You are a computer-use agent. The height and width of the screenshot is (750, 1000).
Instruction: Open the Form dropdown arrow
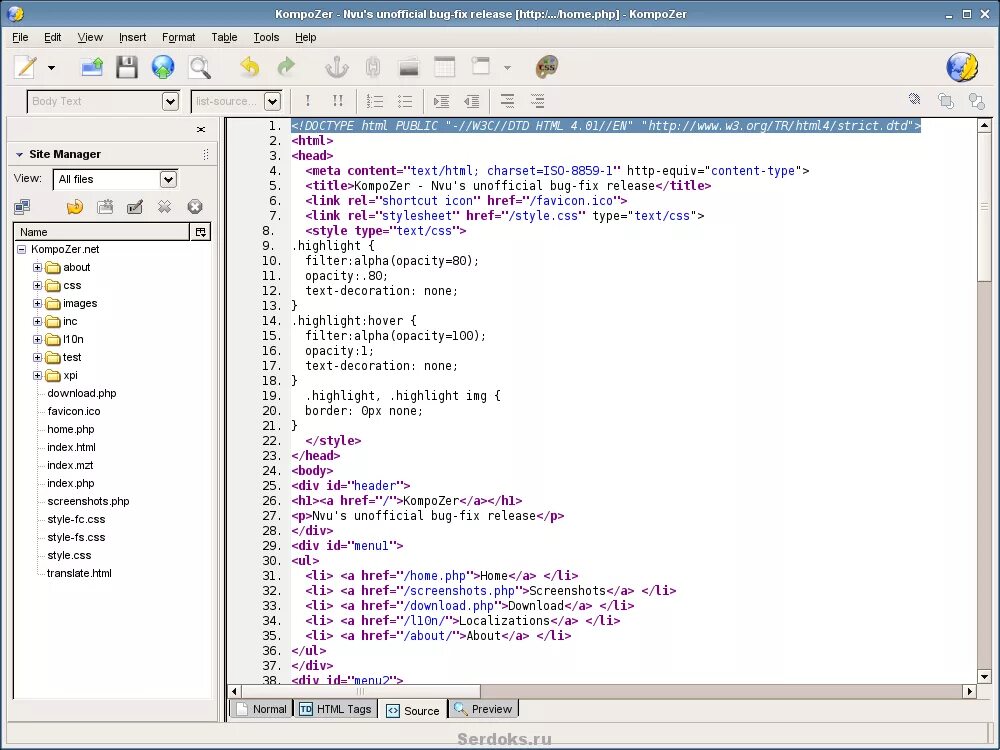pos(507,68)
